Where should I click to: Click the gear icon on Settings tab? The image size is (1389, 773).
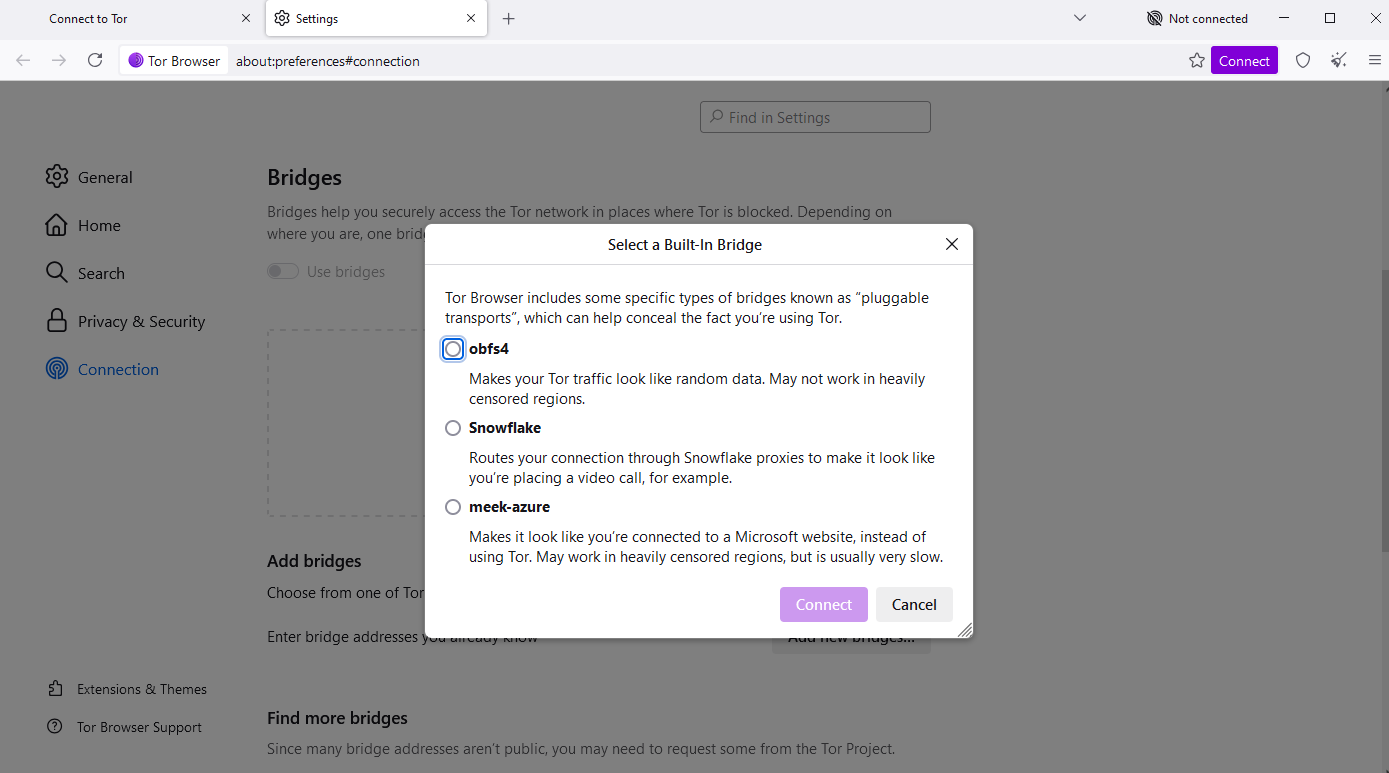coord(282,18)
